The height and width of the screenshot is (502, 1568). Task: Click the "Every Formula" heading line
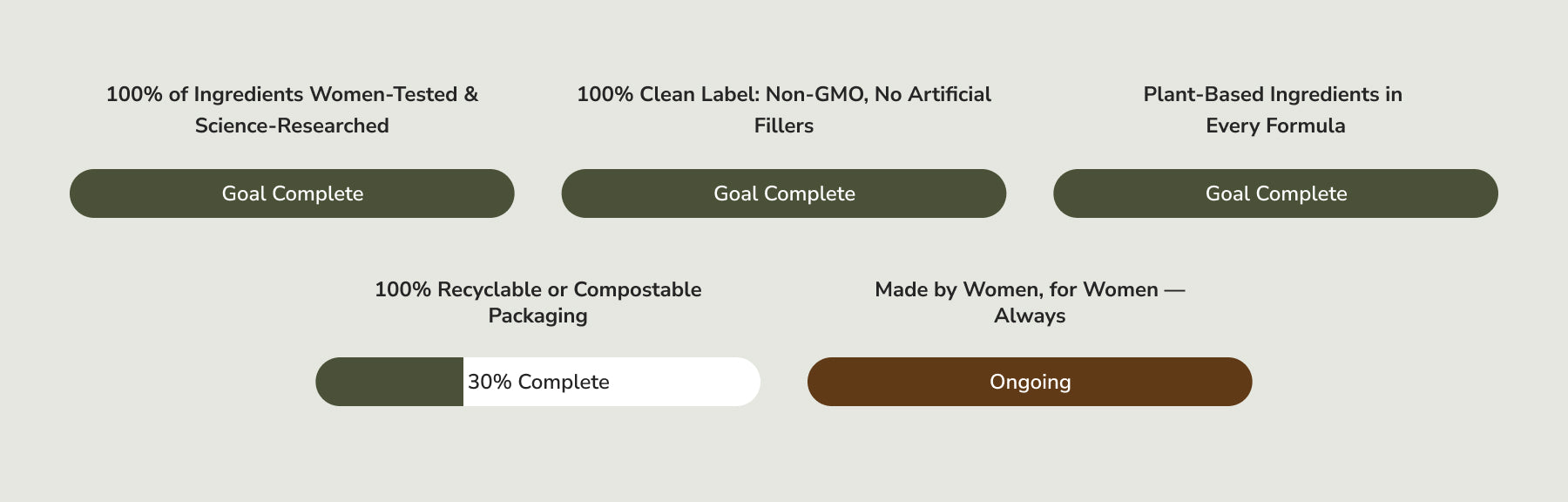tap(1275, 125)
